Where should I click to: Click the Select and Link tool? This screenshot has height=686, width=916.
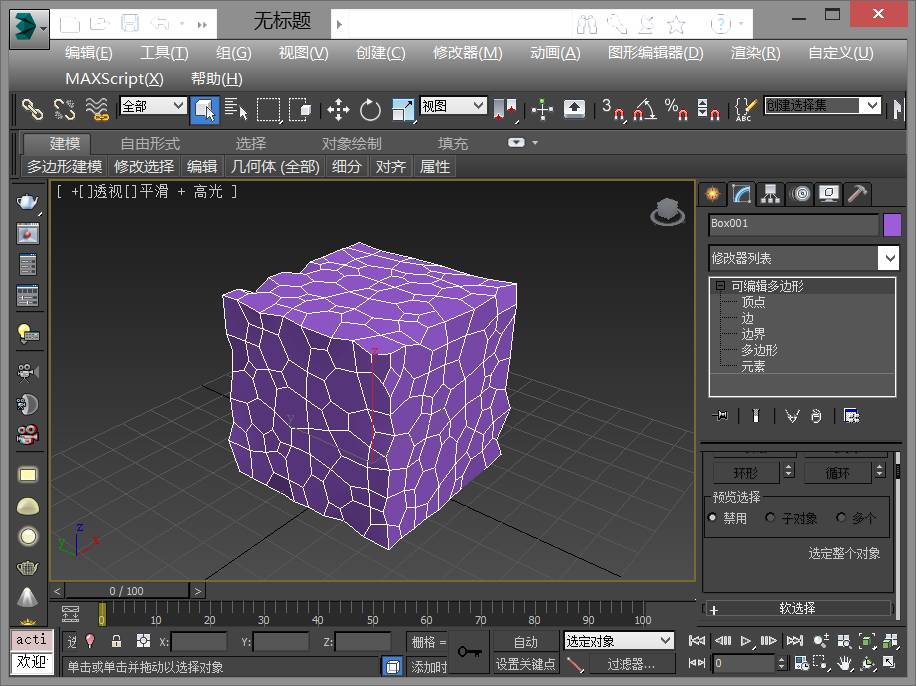[32, 109]
